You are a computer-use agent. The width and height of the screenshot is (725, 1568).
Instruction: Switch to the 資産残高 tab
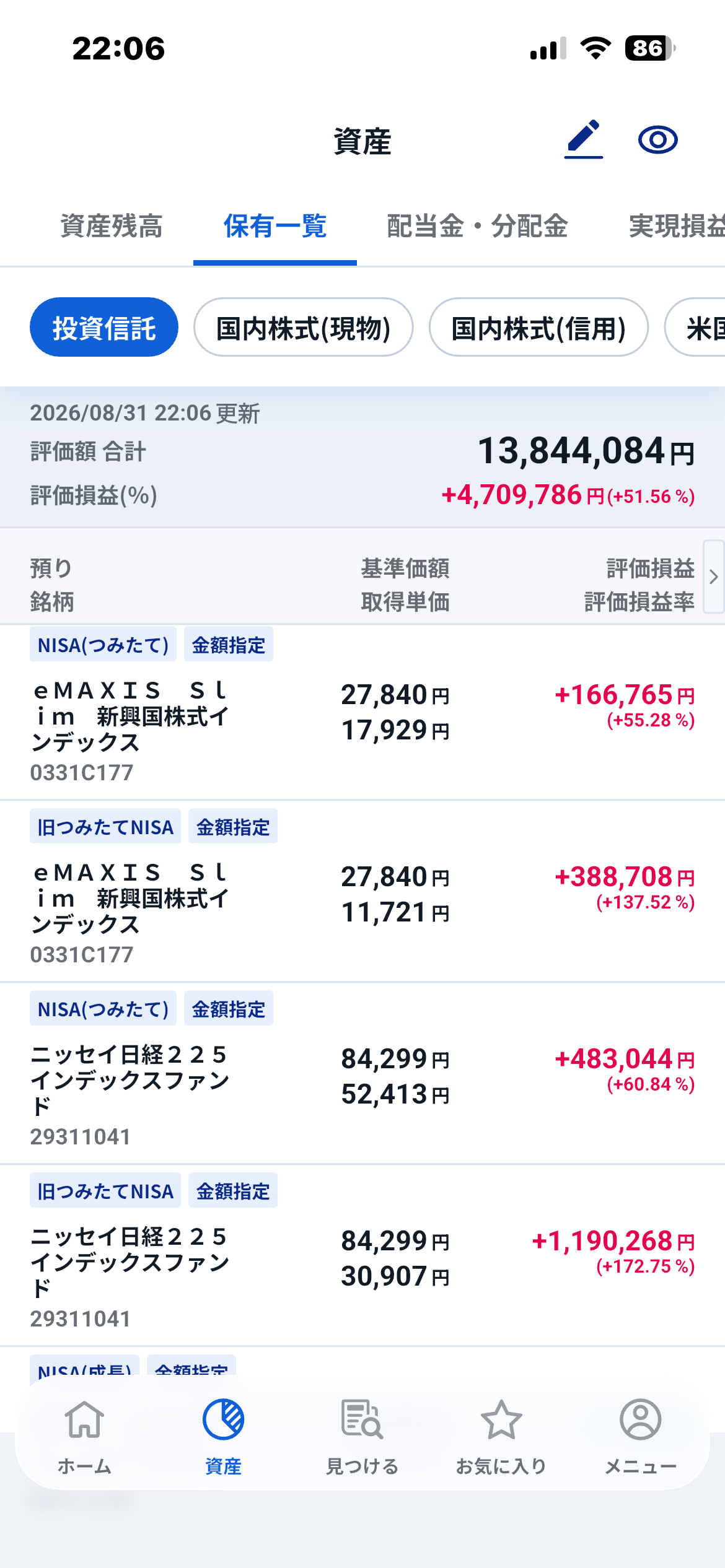click(x=112, y=226)
